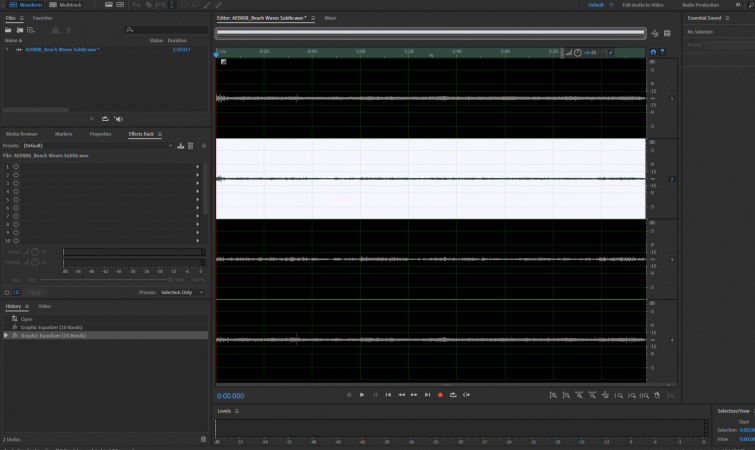The height and width of the screenshot is (450, 755).
Task: Select the Slip tool
Action: pyautogui.click(x=160, y=5)
